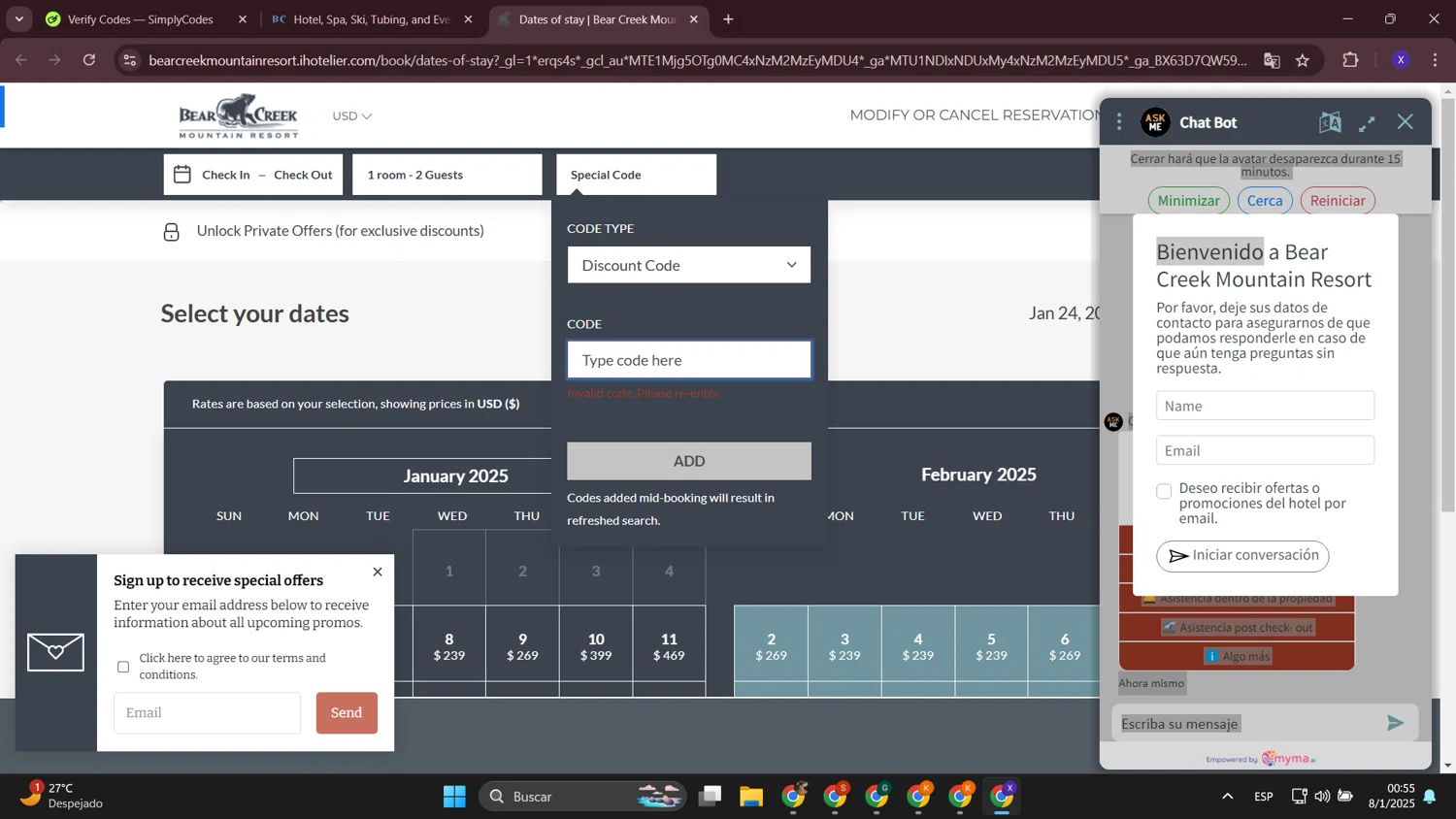This screenshot has width=1456, height=819.
Task: Open the translate page icon
Action: (x=1272, y=60)
